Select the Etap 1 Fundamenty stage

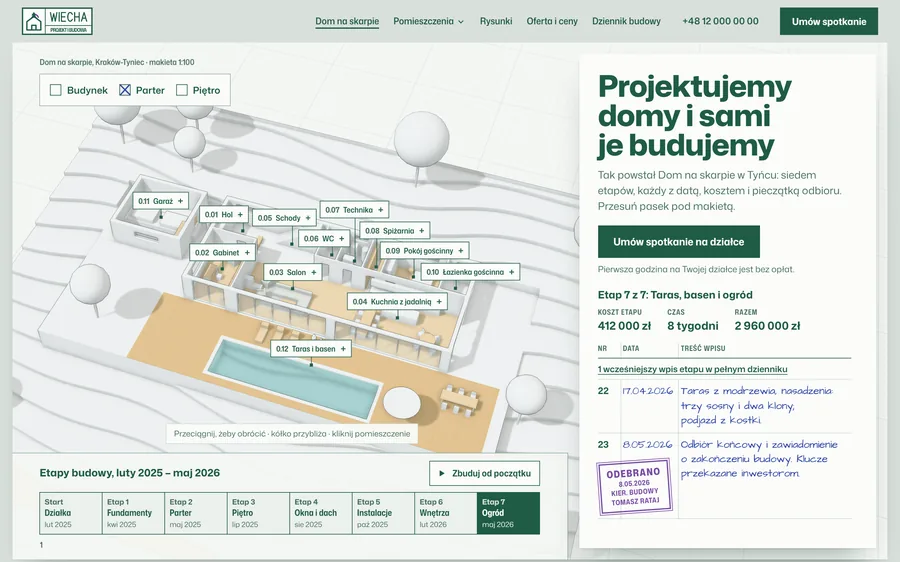pos(133,513)
